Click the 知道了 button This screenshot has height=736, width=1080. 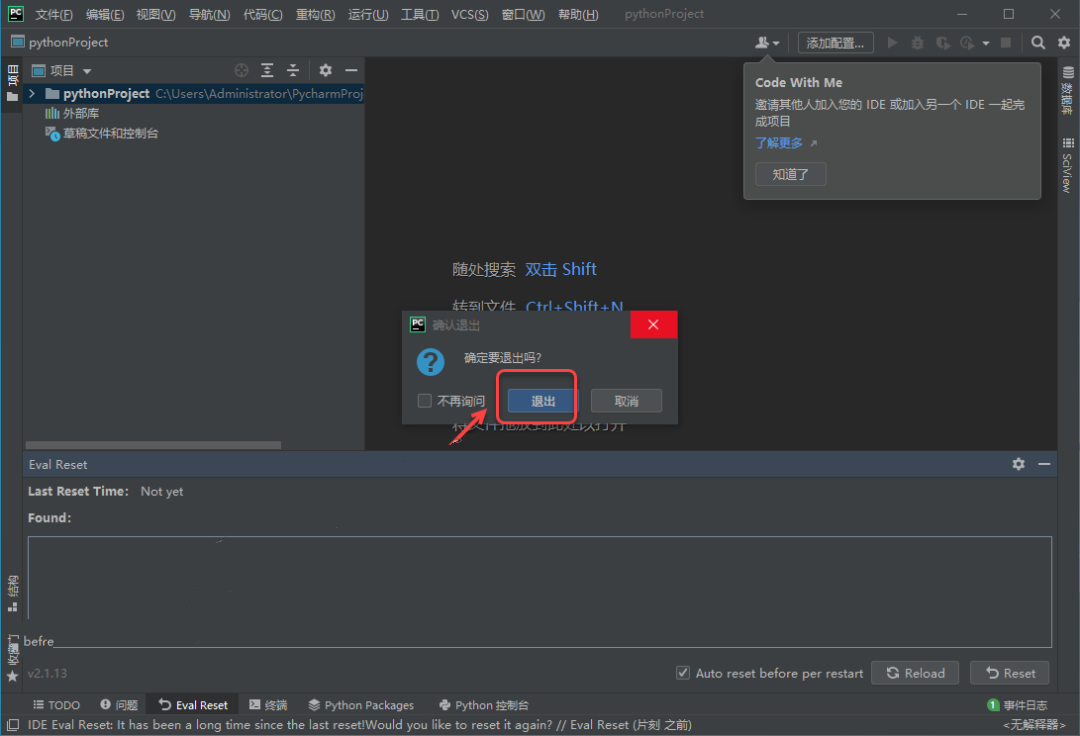coord(790,174)
